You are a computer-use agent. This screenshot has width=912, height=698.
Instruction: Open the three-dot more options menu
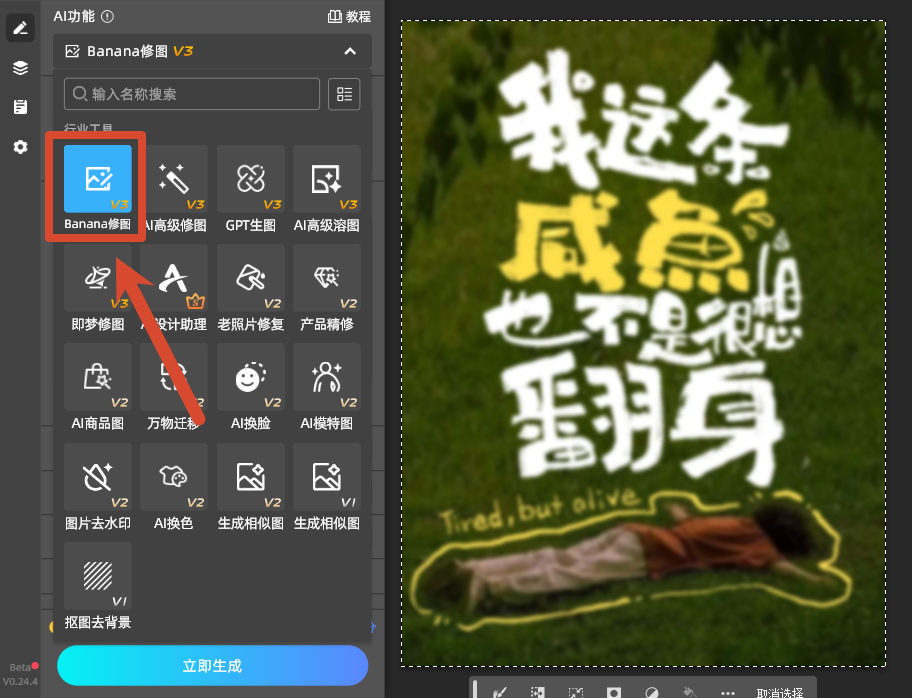pos(728,693)
